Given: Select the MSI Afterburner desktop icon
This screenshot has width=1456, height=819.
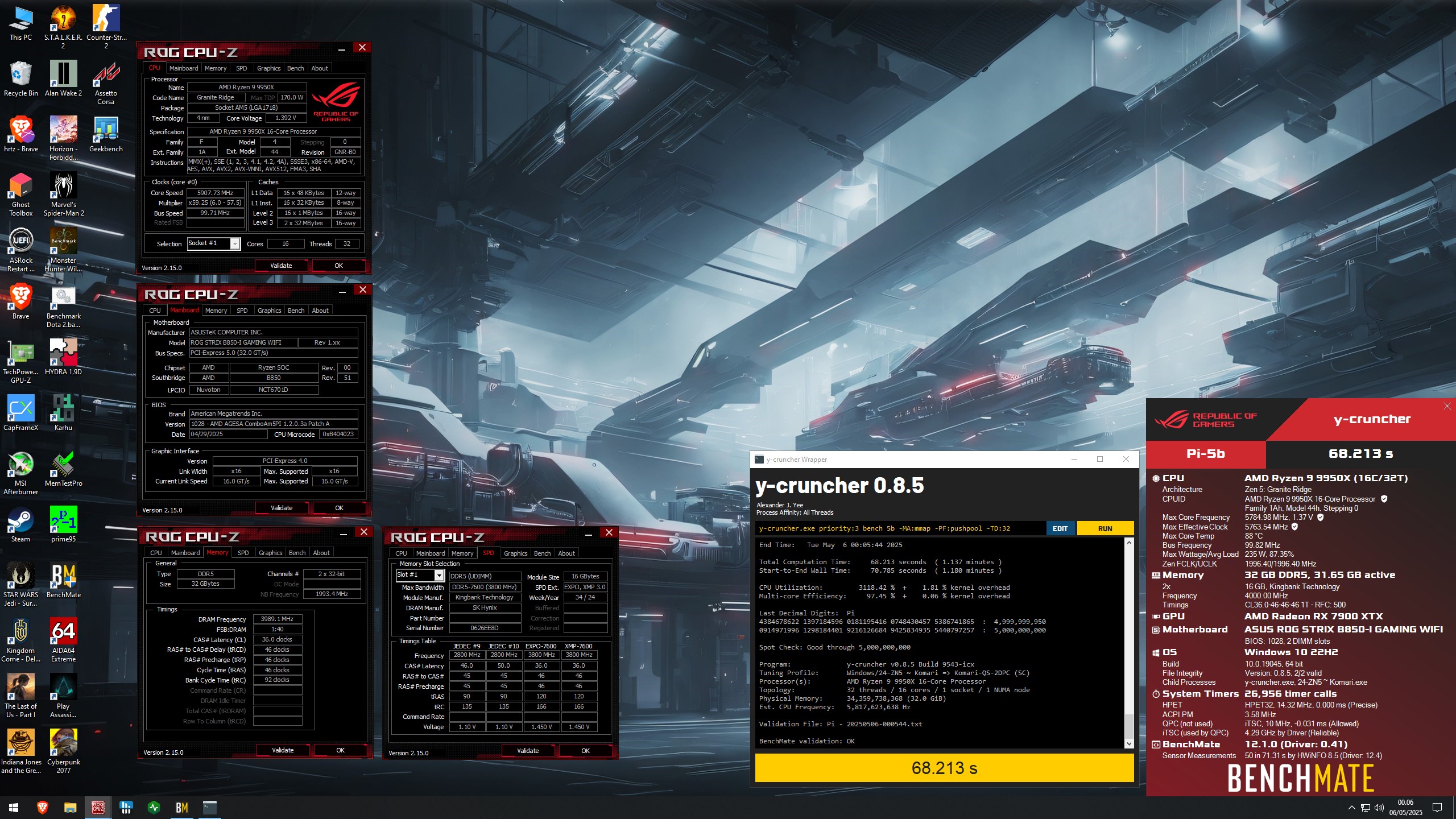Looking at the screenshot, I should pyautogui.click(x=20, y=473).
